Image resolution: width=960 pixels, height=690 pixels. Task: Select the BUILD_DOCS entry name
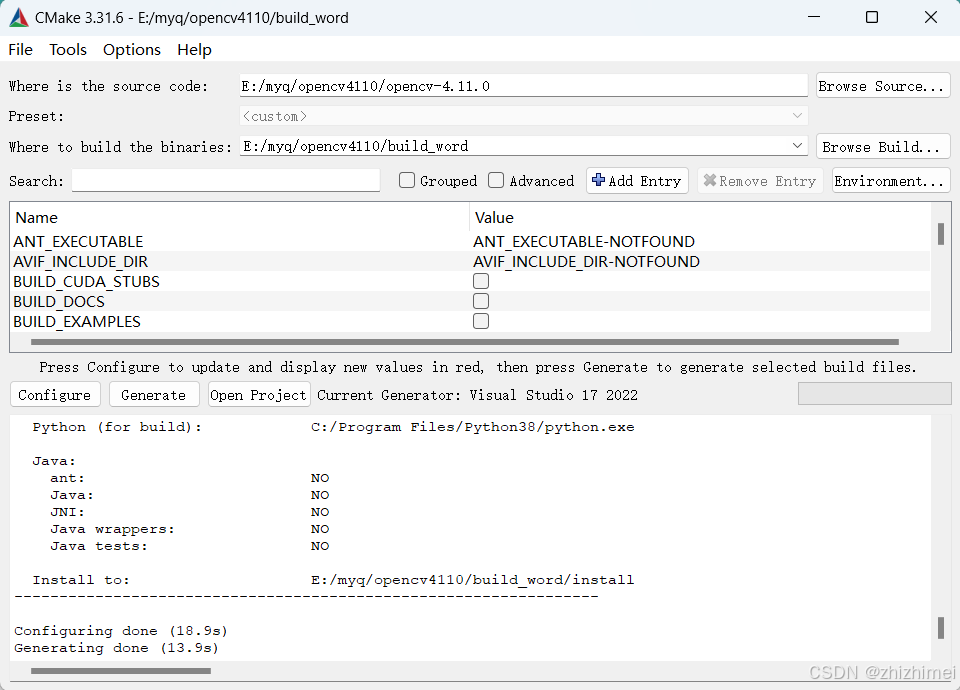tap(59, 302)
